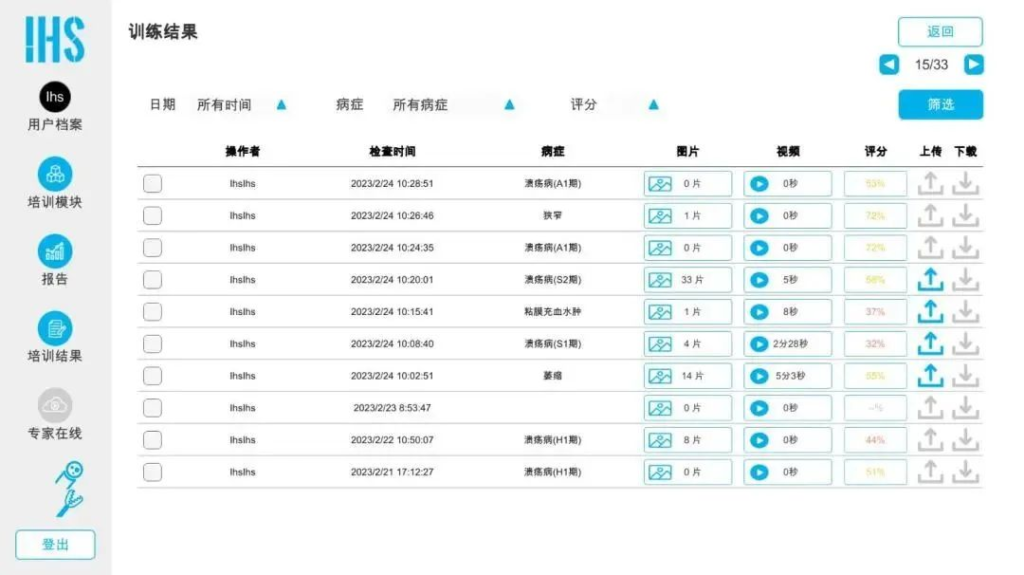The height and width of the screenshot is (575, 1024).
Task: Open the 病症 所有病症 dropdown
Action: pos(509,104)
